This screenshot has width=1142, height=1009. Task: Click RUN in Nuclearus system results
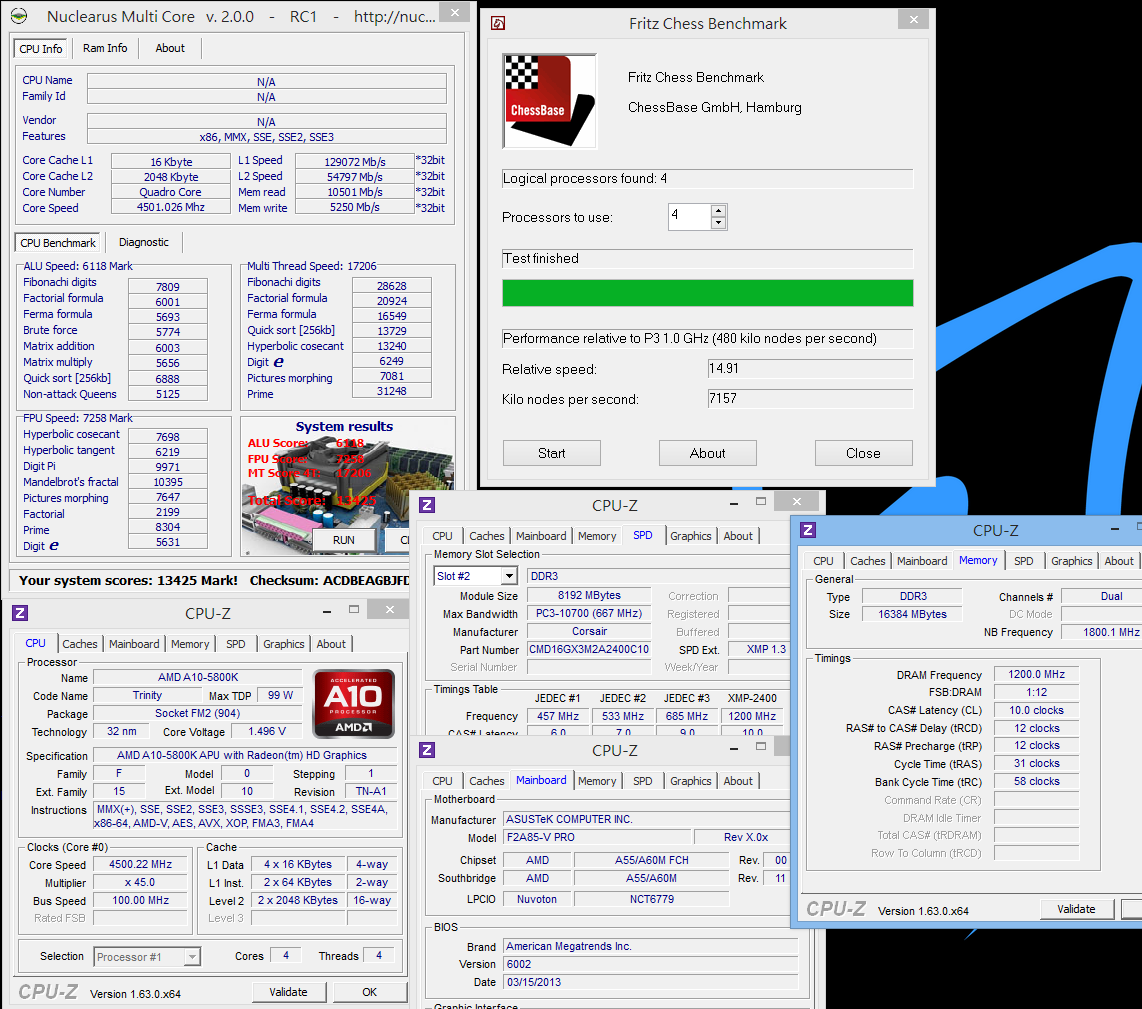tap(344, 540)
